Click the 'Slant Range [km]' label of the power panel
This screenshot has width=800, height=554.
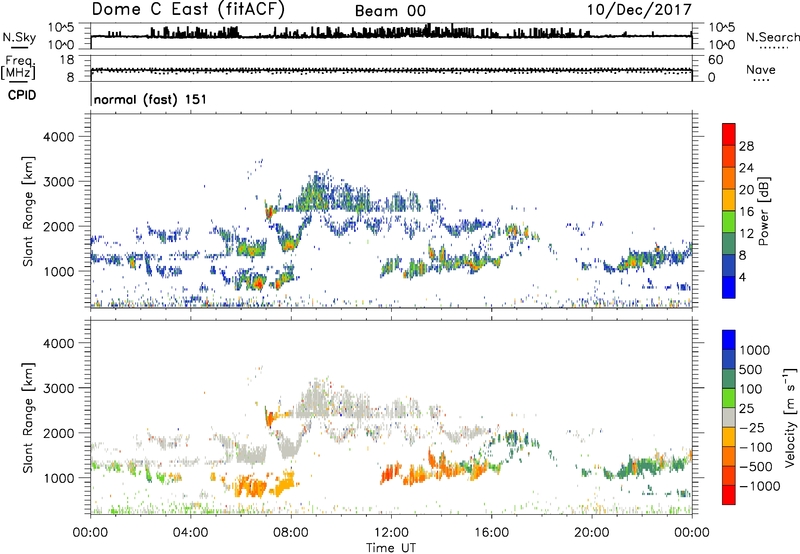coord(28,211)
